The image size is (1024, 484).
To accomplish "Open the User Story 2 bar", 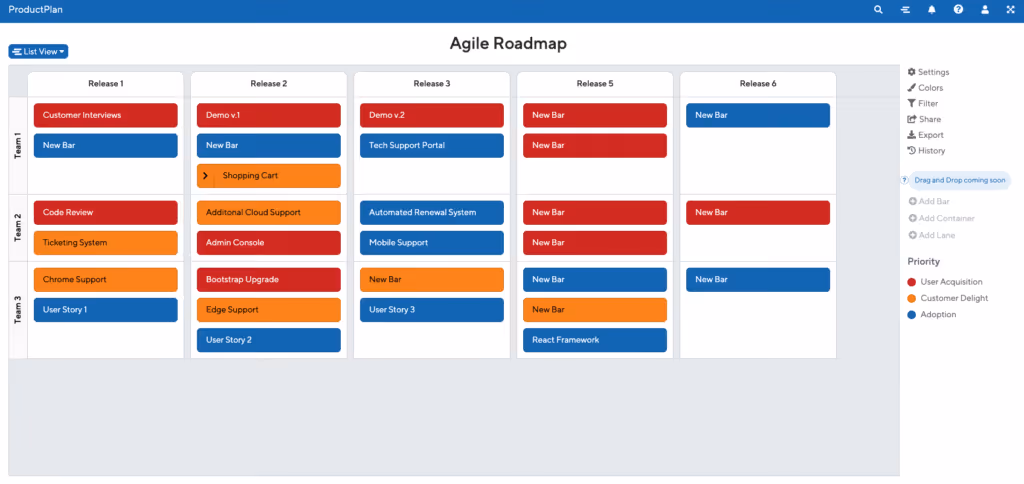I will pyautogui.click(x=268, y=340).
